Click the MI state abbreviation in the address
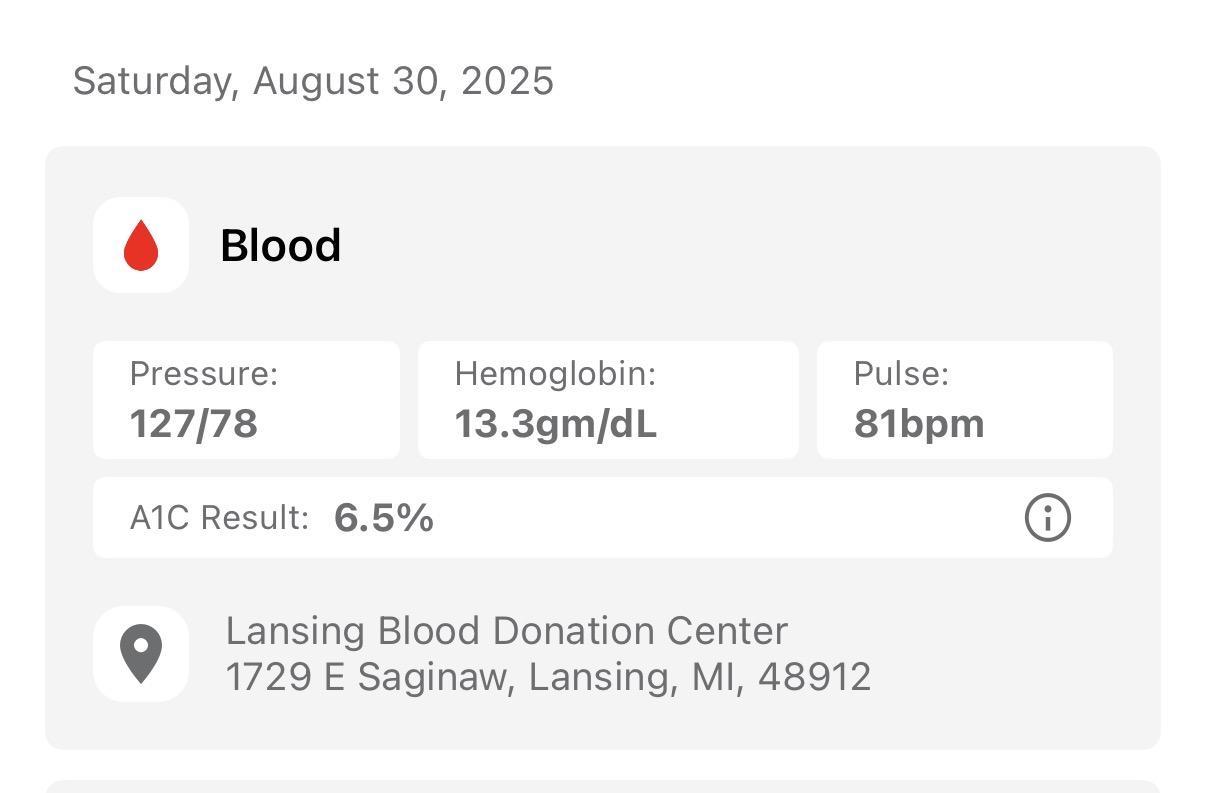The height and width of the screenshot is (793, 1206). (714, 677)
